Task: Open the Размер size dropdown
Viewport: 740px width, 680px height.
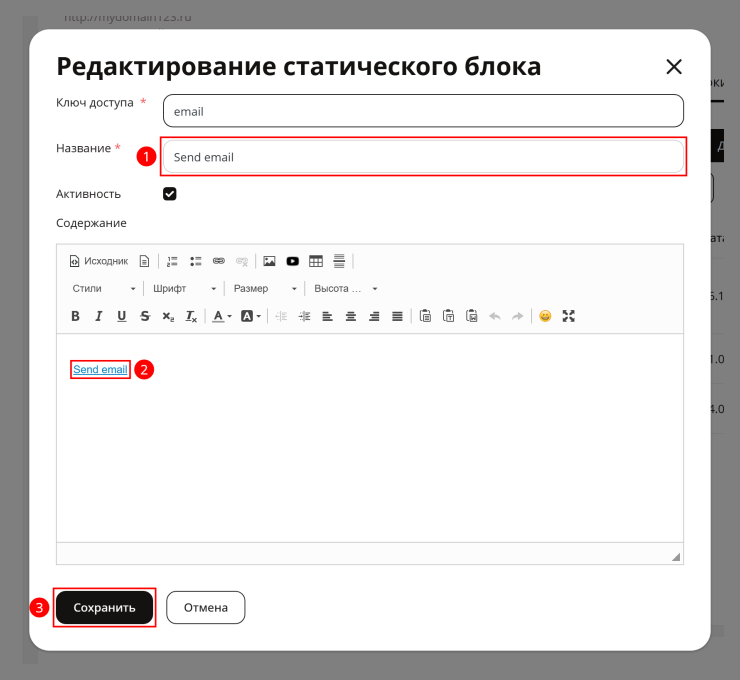Action: coord(265,288)
